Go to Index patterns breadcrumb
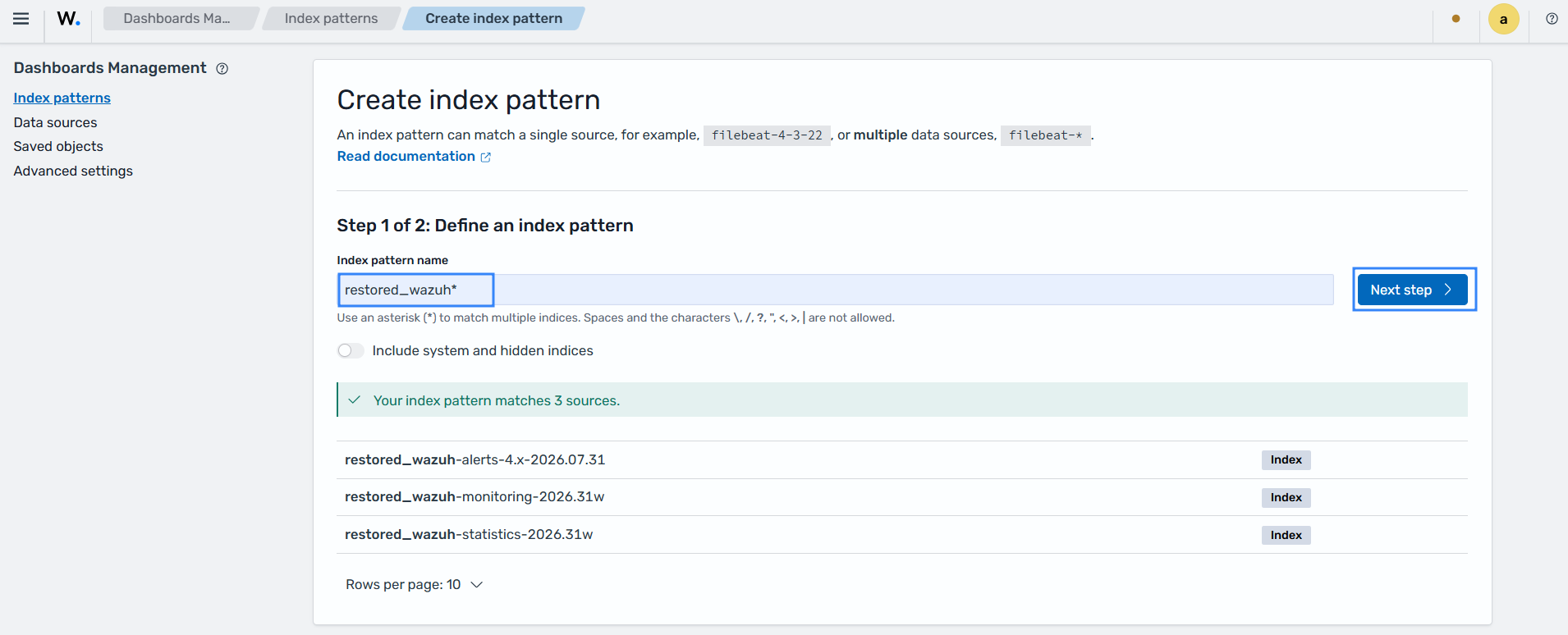Screen dimensions: 1568x635 (x=331, y=18)
